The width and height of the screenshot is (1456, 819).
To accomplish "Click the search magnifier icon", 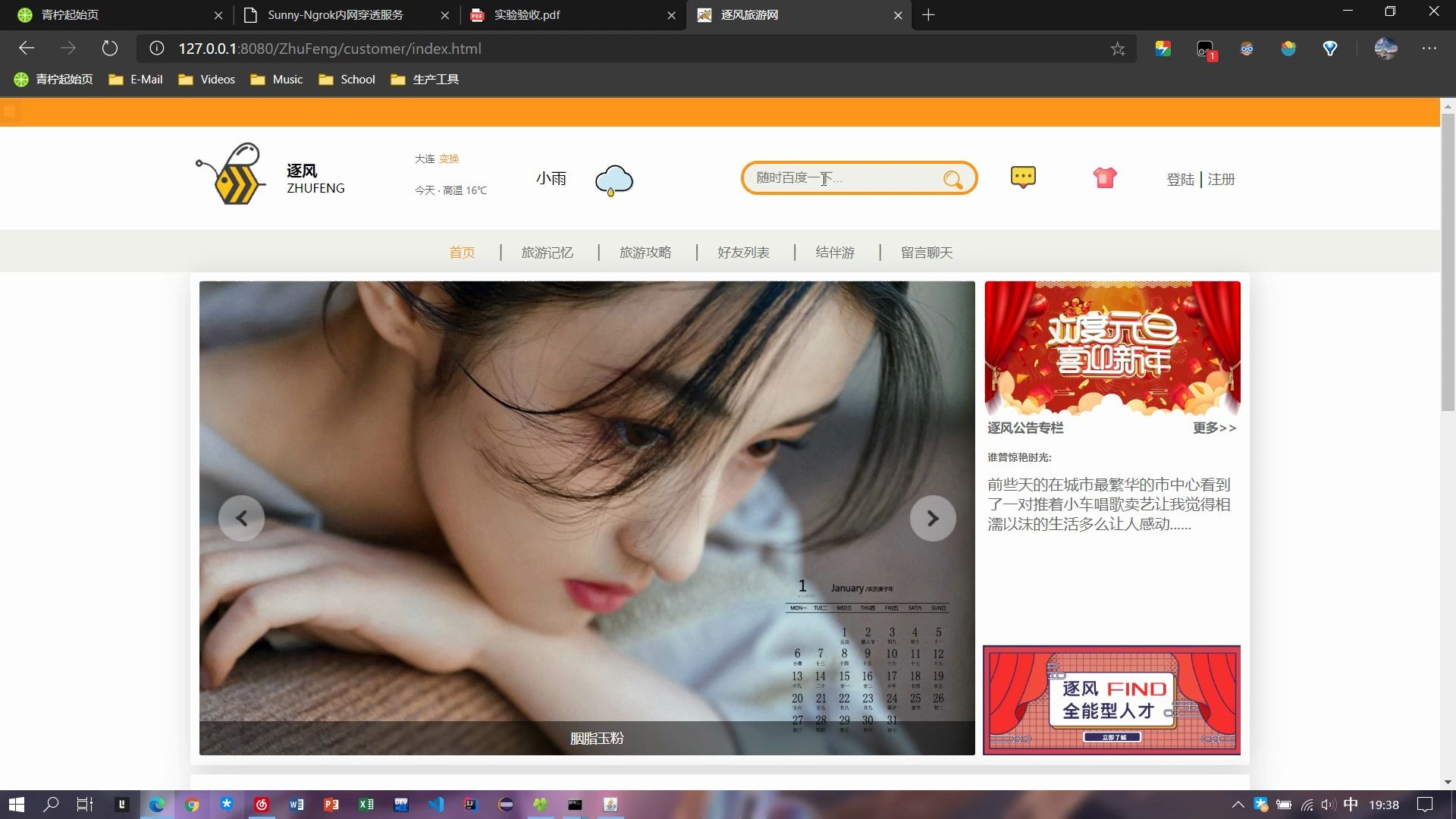I will [953, 178].
